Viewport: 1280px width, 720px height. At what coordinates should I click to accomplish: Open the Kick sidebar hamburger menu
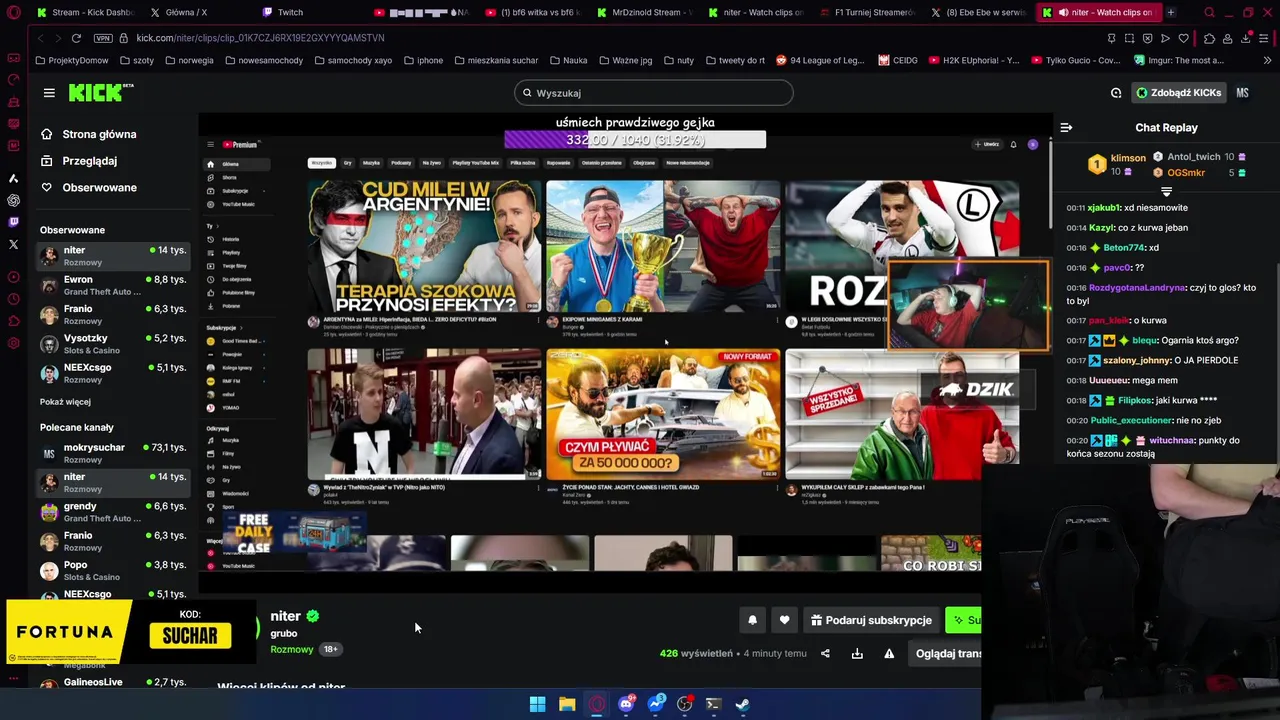(x=49, y=93)
